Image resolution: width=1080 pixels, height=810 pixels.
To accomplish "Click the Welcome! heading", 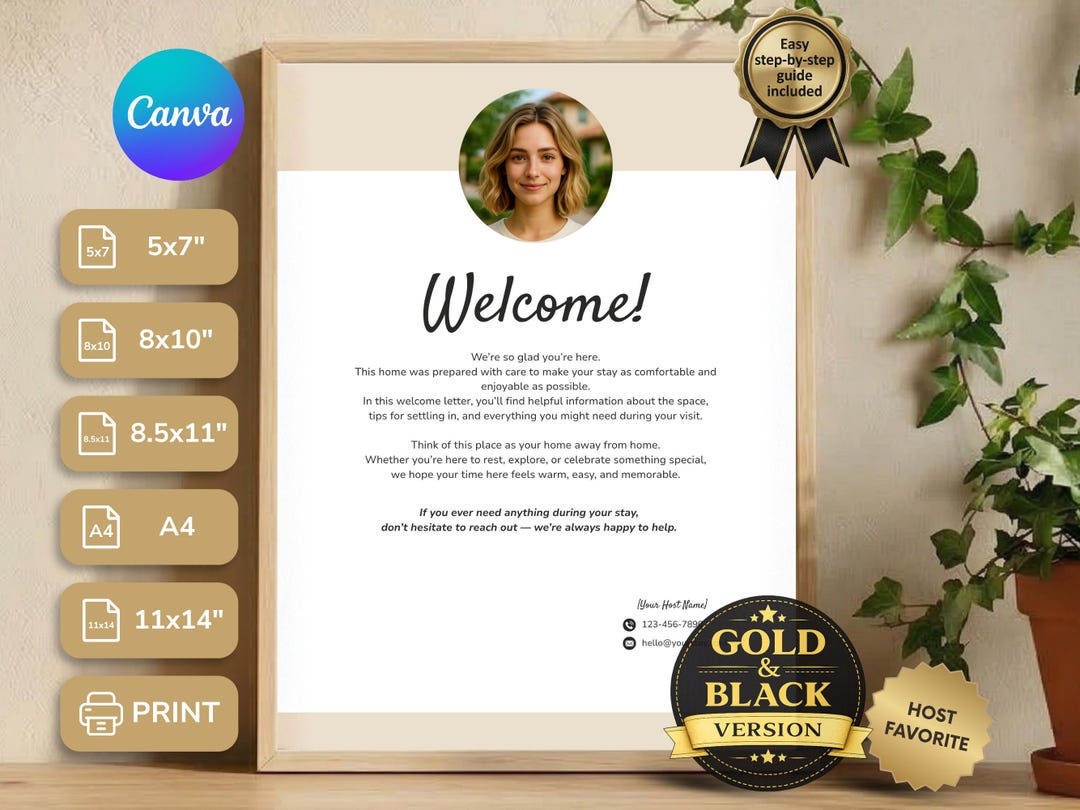I will [536, 302].
